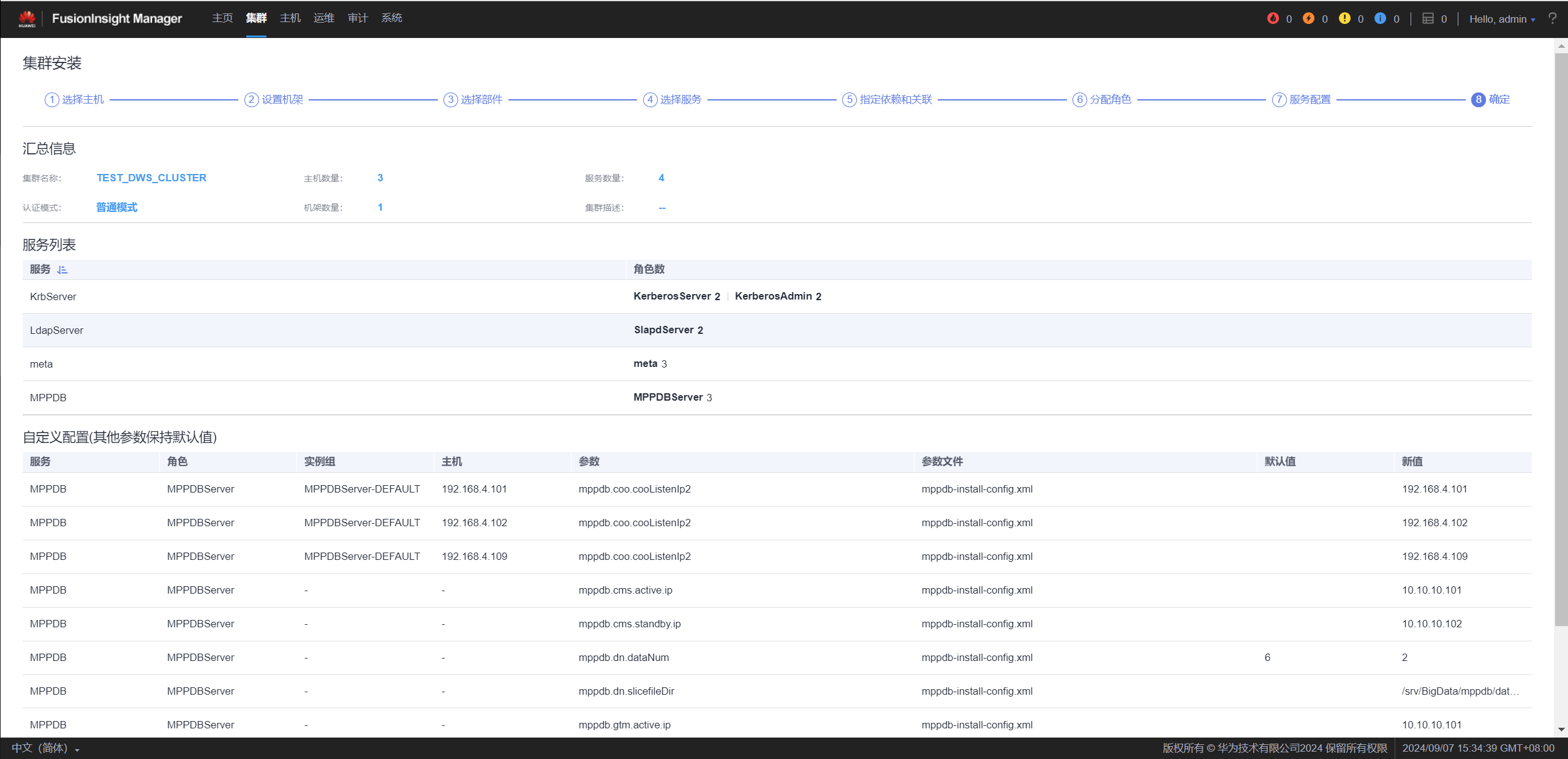Go to step 3 circle 选择部件
1568x759 pixels.
pos(450,99)
